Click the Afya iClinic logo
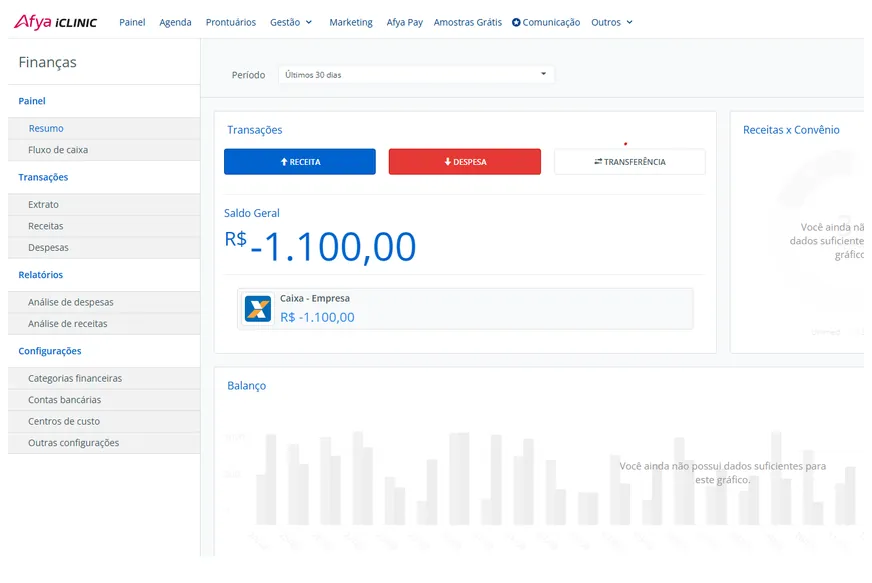872x583 pixels. pyautogui.click(x=55, y=22)
